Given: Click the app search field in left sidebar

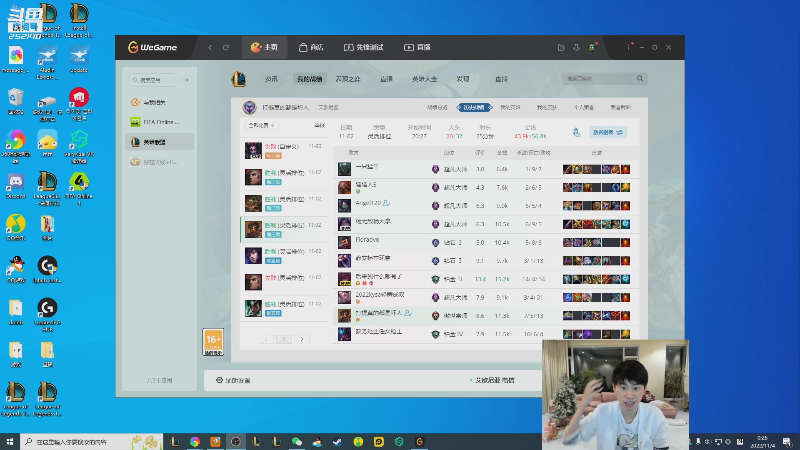Looking at the screenshot, I should coord(154,80).
